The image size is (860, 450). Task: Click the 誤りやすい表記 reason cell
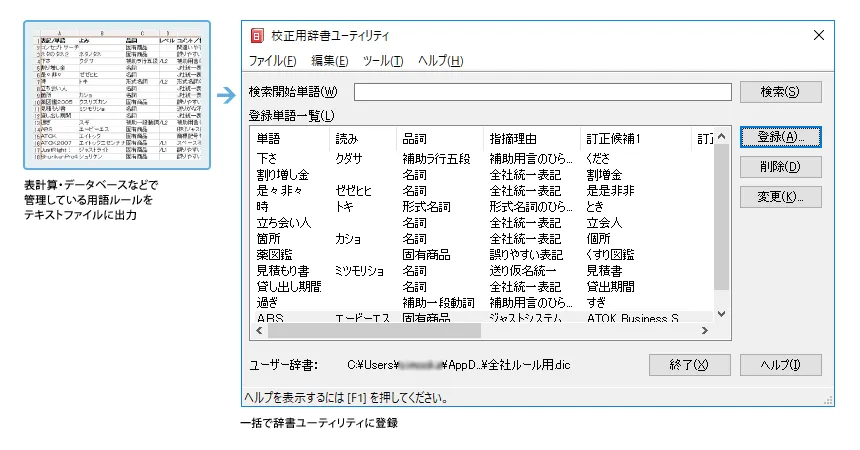click(x=526, y=255)
